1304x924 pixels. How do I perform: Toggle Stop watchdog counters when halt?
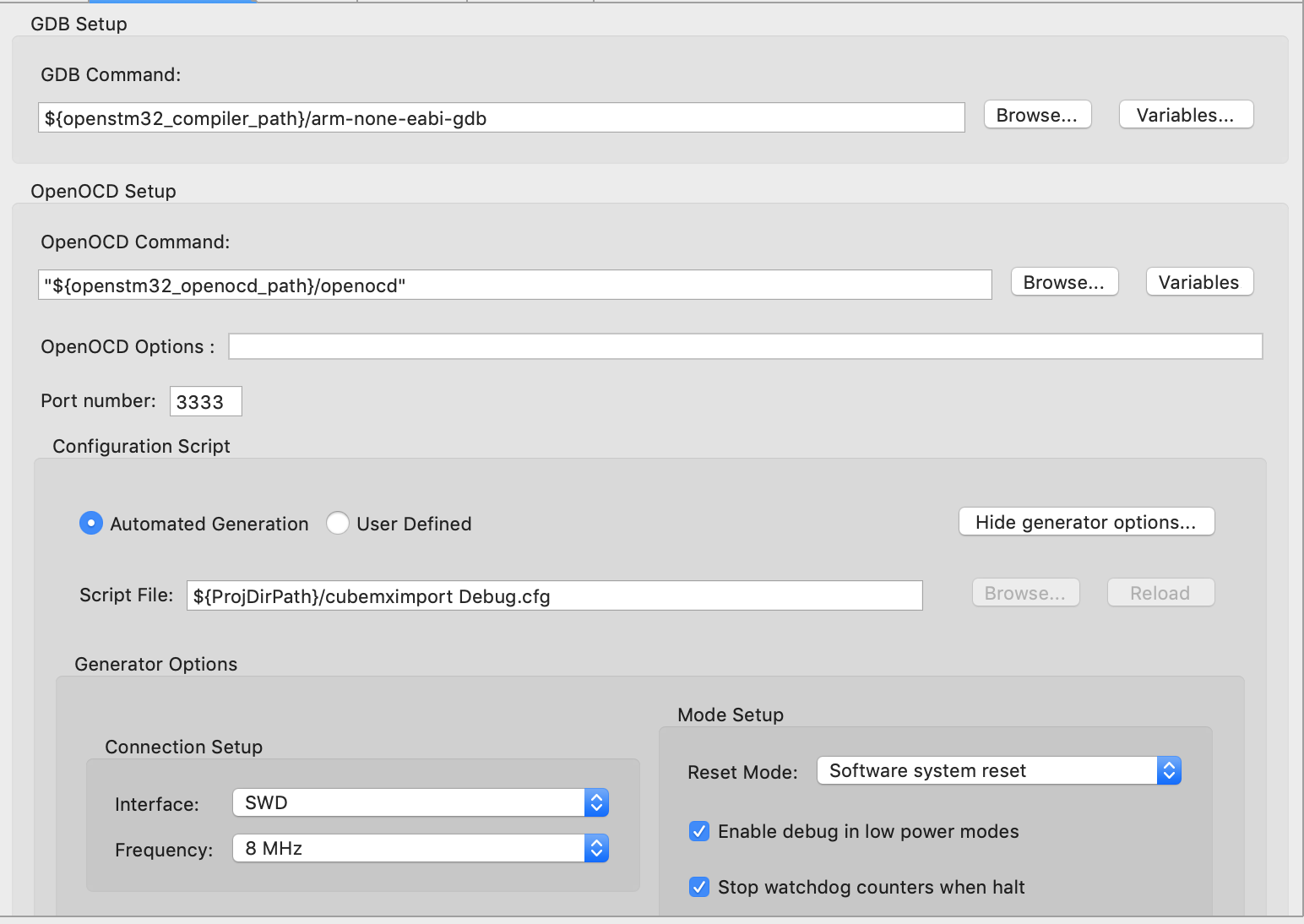(x=699, y=887)
